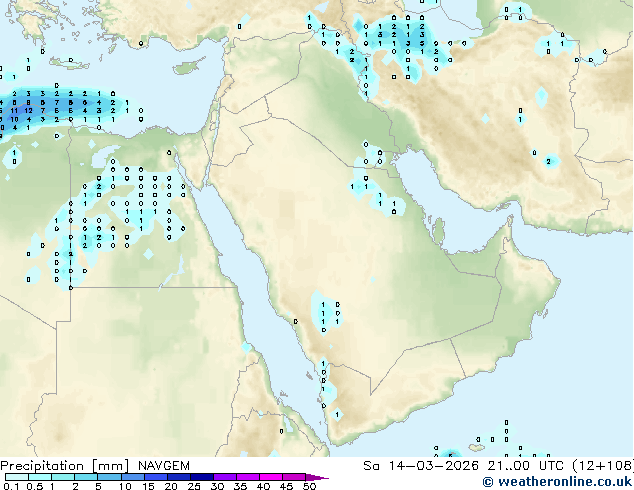Click the dark navy swatch between 25 and 30
This screenshot has height=490, width=634.
(201, 477)
